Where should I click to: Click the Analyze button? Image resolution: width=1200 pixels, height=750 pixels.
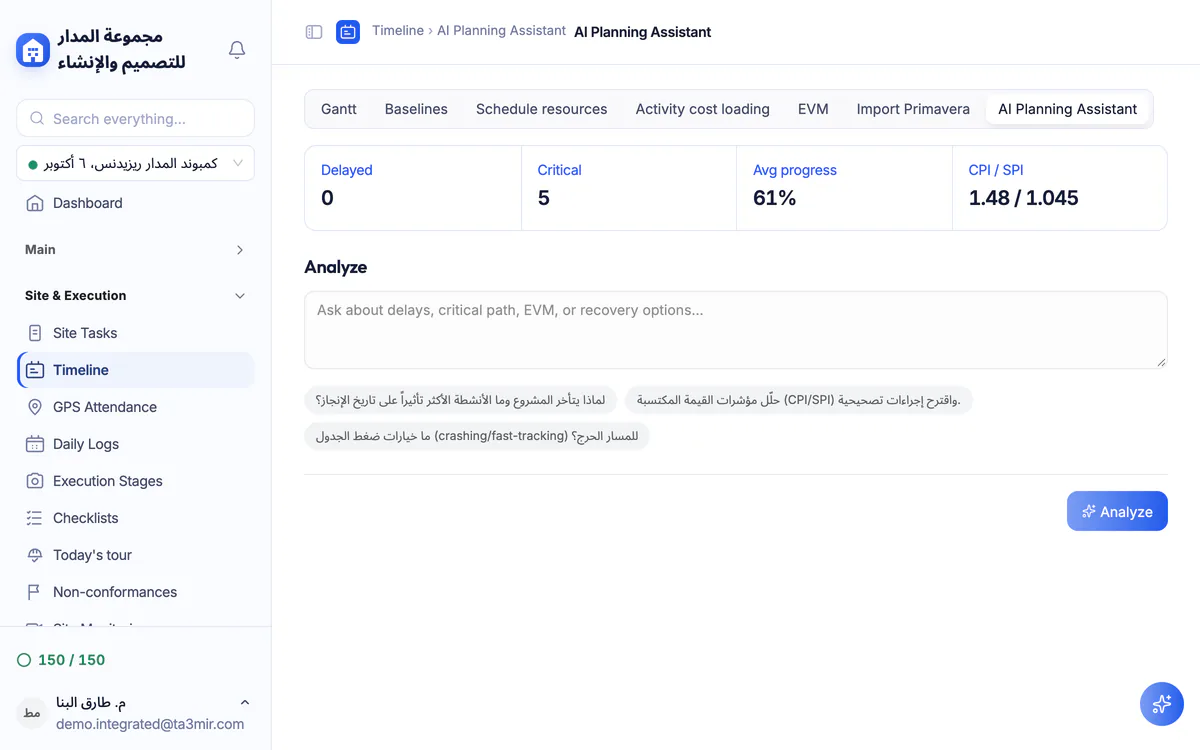point(1117,511)
